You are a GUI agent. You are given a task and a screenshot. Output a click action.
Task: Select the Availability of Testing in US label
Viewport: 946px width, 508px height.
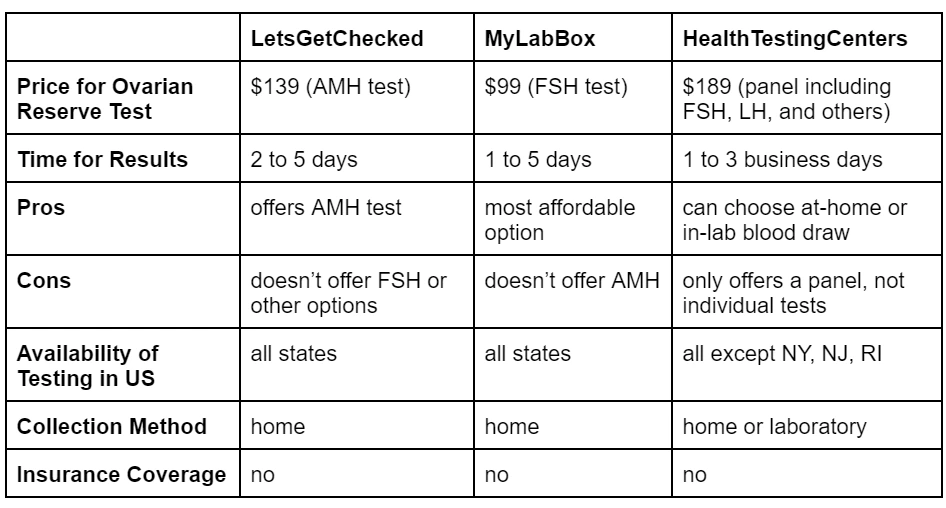click(89, 364)
